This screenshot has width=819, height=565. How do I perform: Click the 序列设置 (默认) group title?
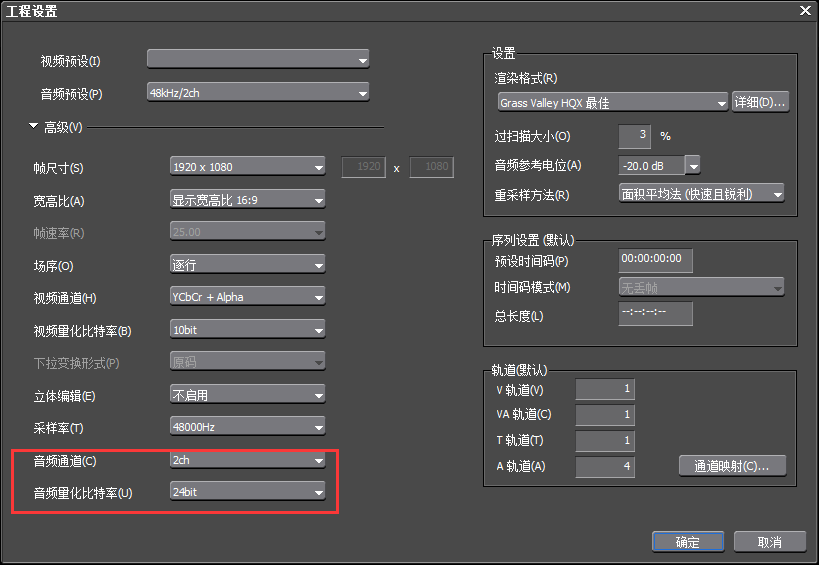(533, 240)
